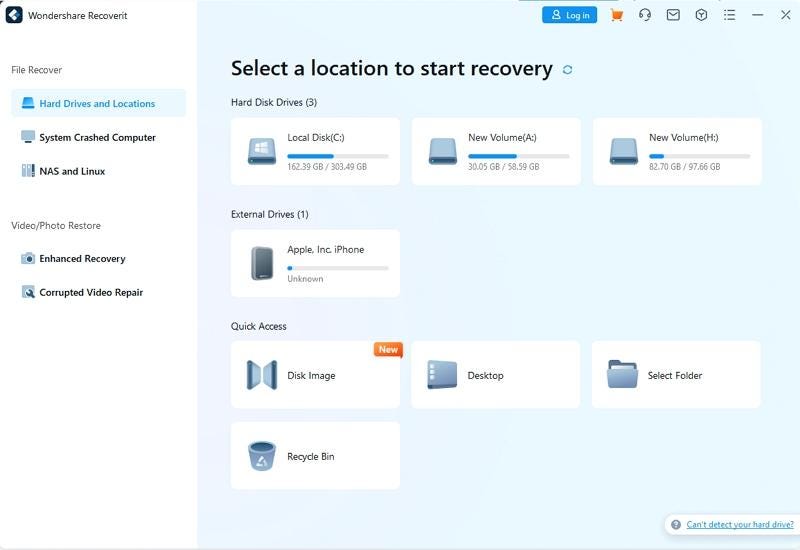Click the Disk Image icon

[262, 375]
